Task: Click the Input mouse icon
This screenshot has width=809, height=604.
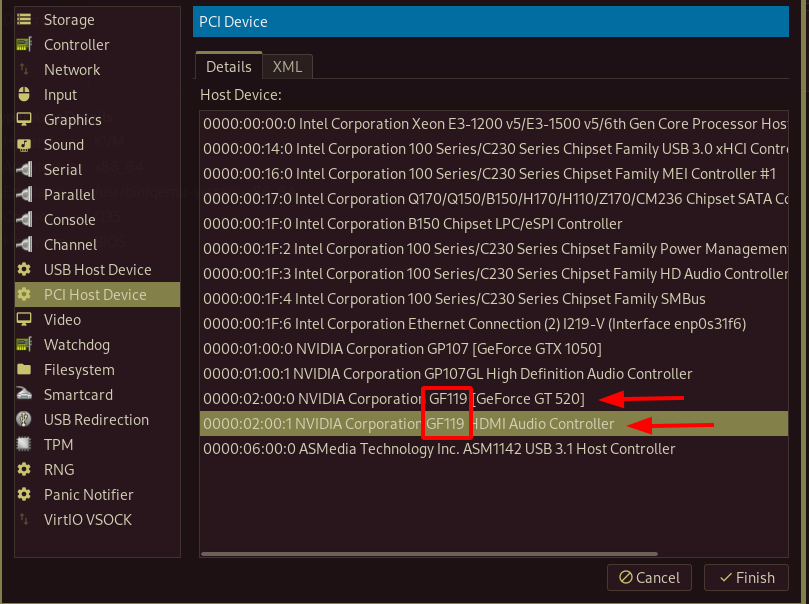Action: [x=24, y=94]
